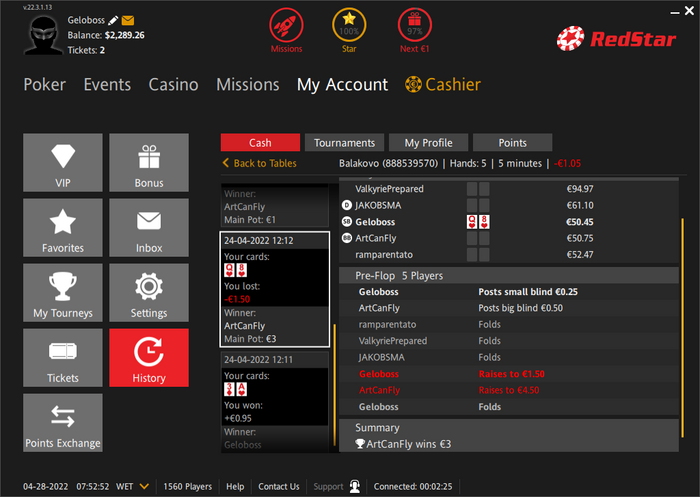Click the Back to Tables link
Screen dimensions: 700x497
tap(265, 163)
